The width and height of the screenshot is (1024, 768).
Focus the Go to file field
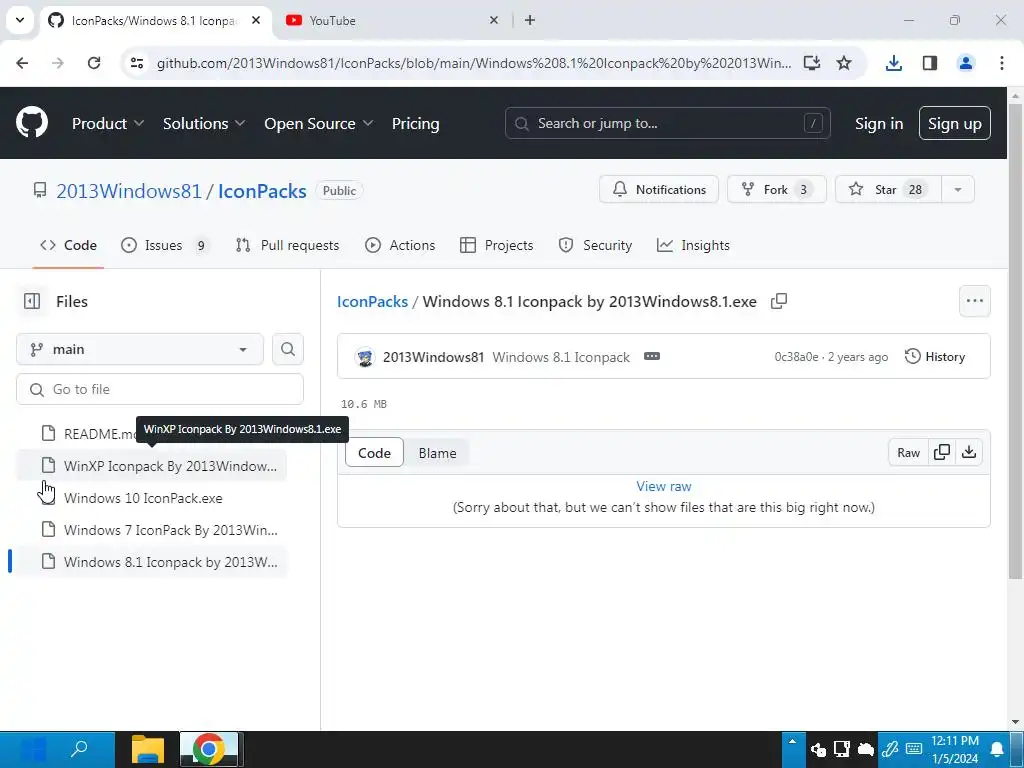tap(160, 389)
